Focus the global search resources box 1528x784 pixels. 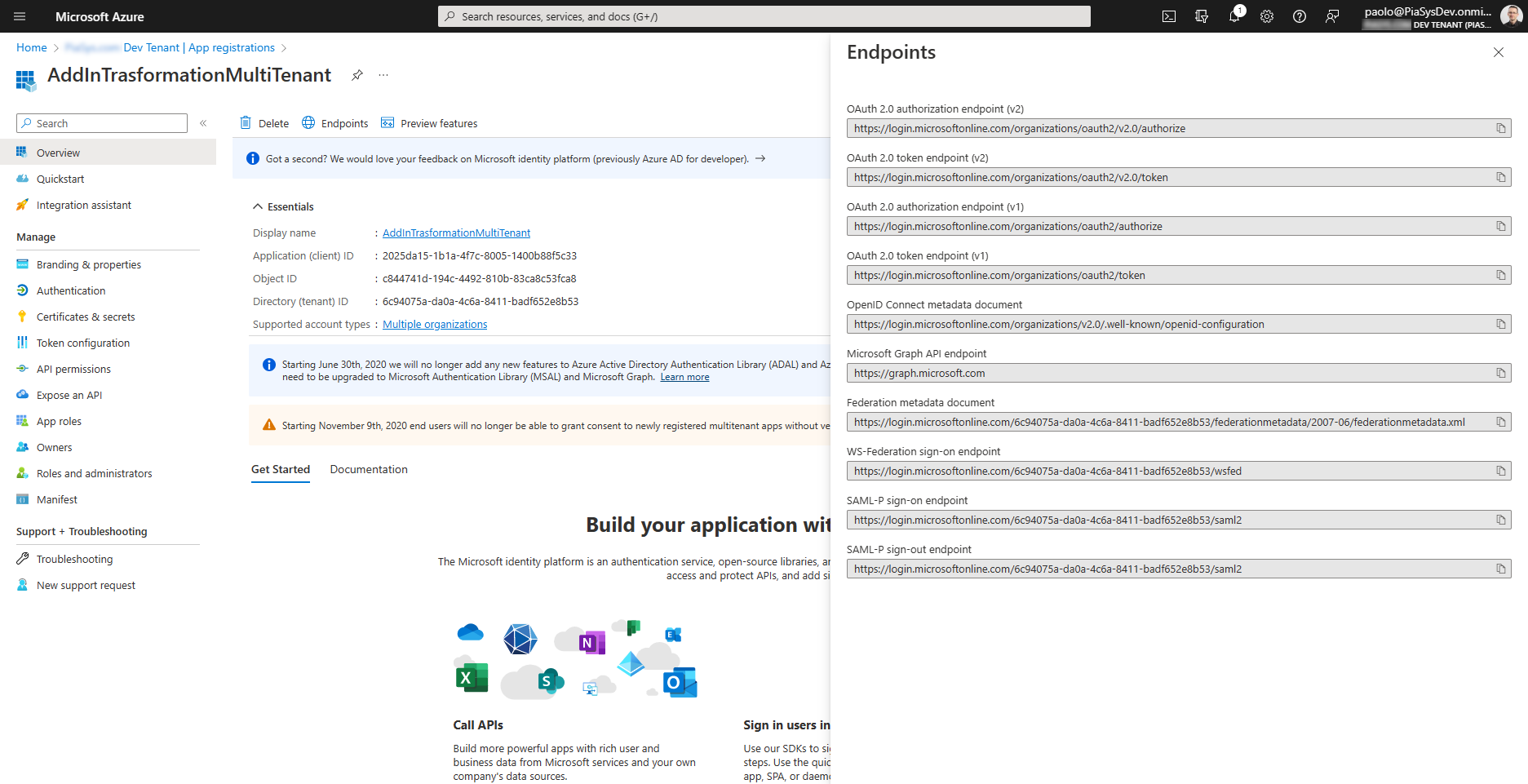point(764,16)
